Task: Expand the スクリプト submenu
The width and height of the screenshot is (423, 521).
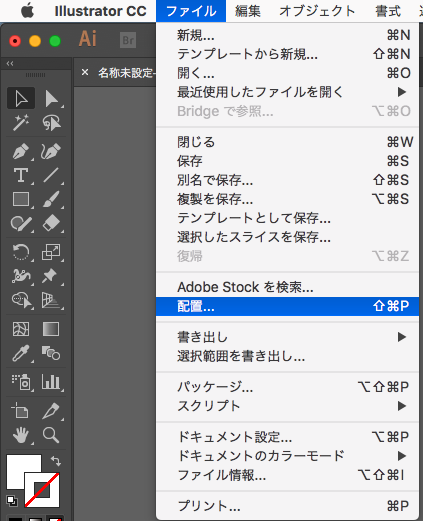Action: [287, 406]
